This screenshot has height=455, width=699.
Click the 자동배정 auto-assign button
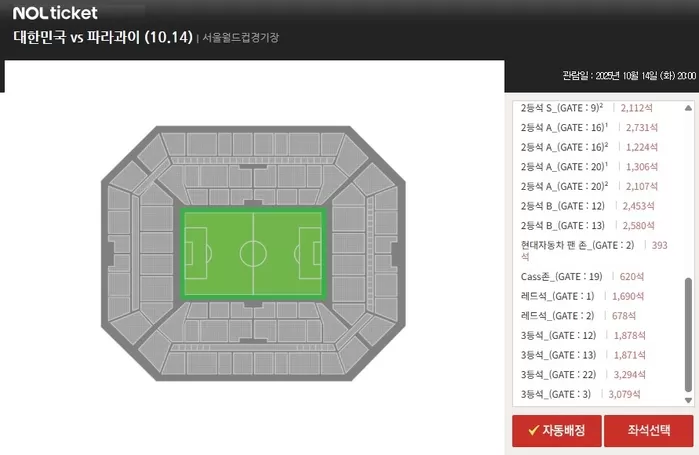(557, 431)
